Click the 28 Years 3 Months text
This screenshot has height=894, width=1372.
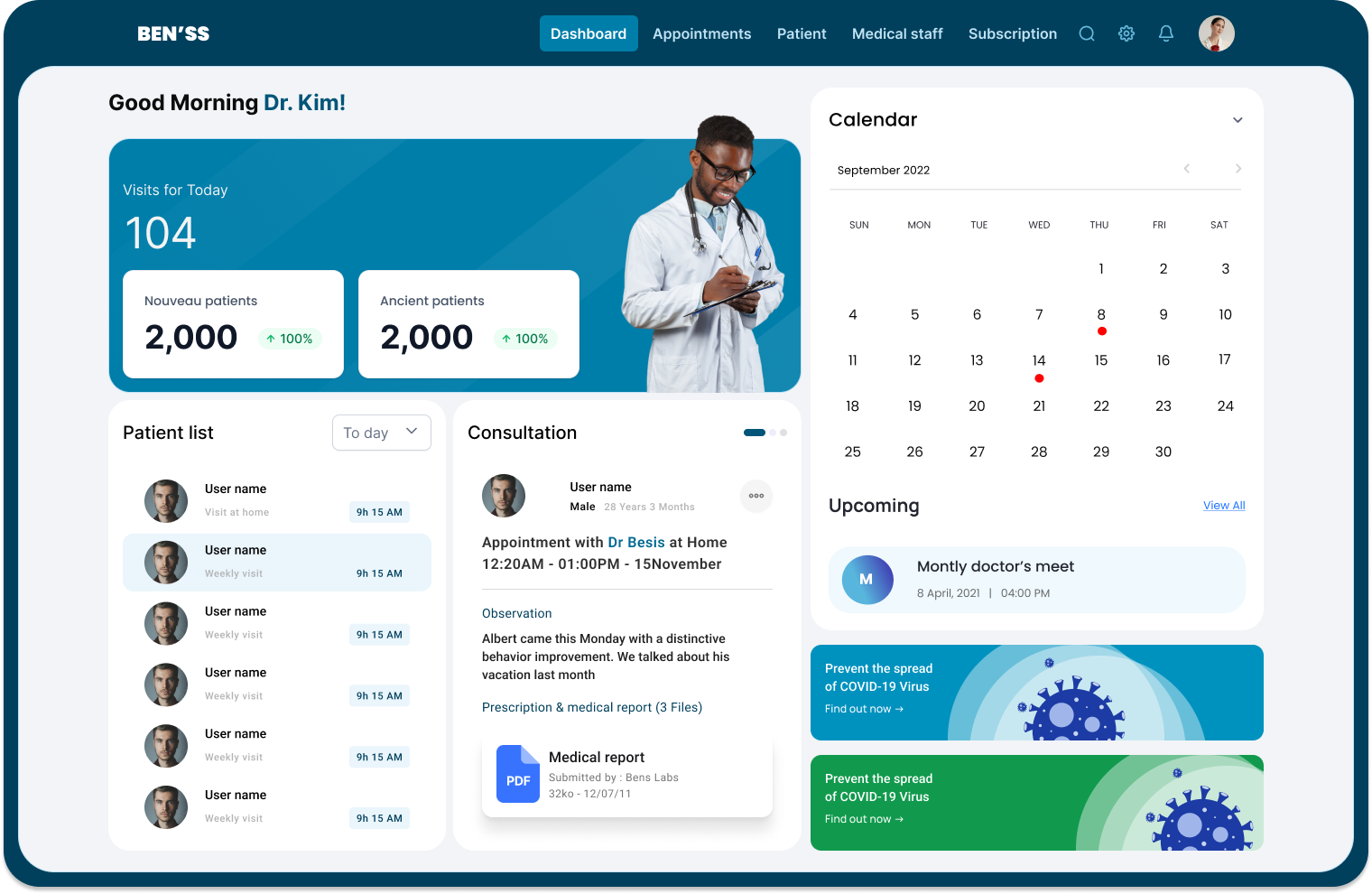click(x=649, y=507)
